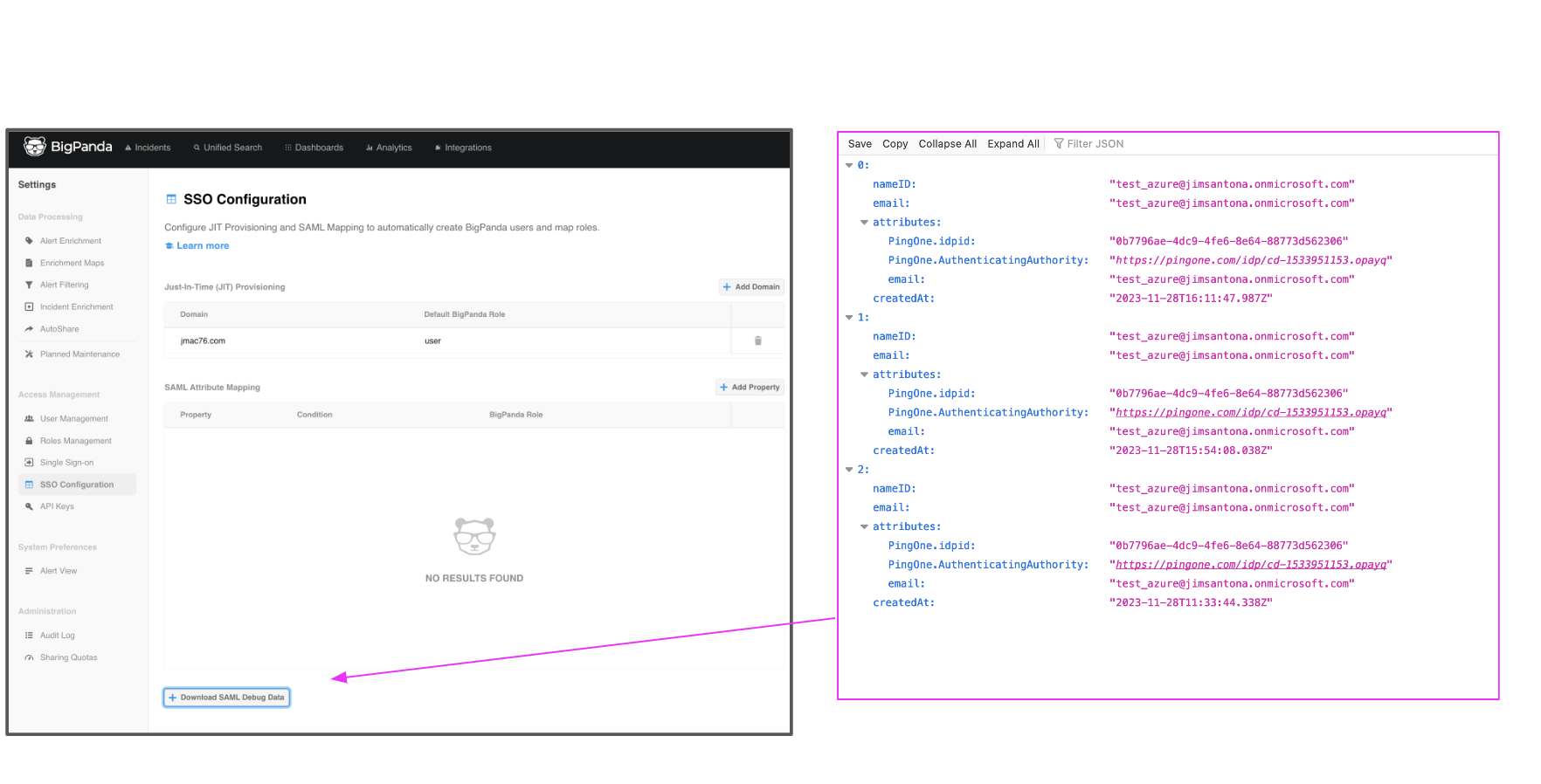Open the Incidents tab
This screenshot has height=784, width=1541.
pos(148,148)
